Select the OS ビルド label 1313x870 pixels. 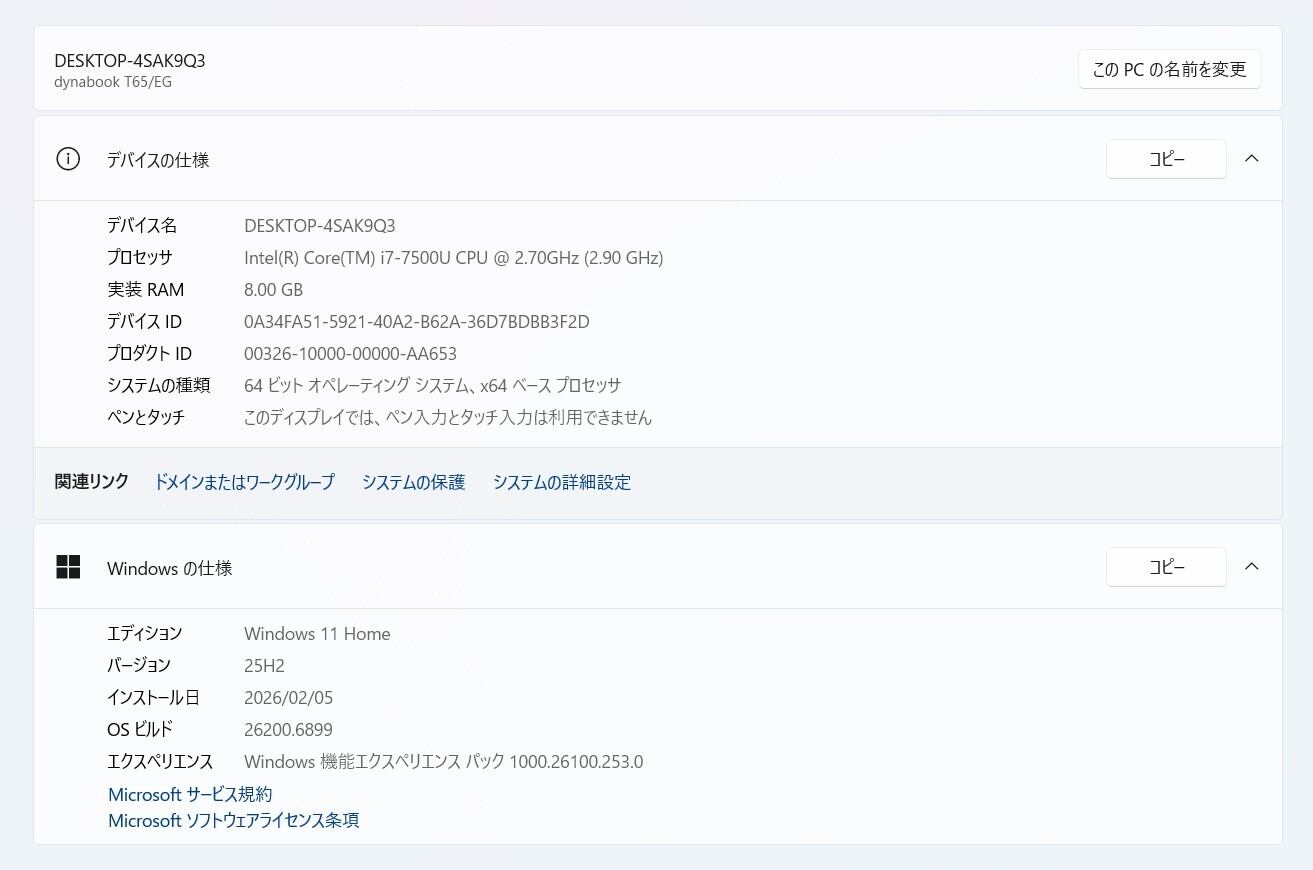click(x=140, y=730)
